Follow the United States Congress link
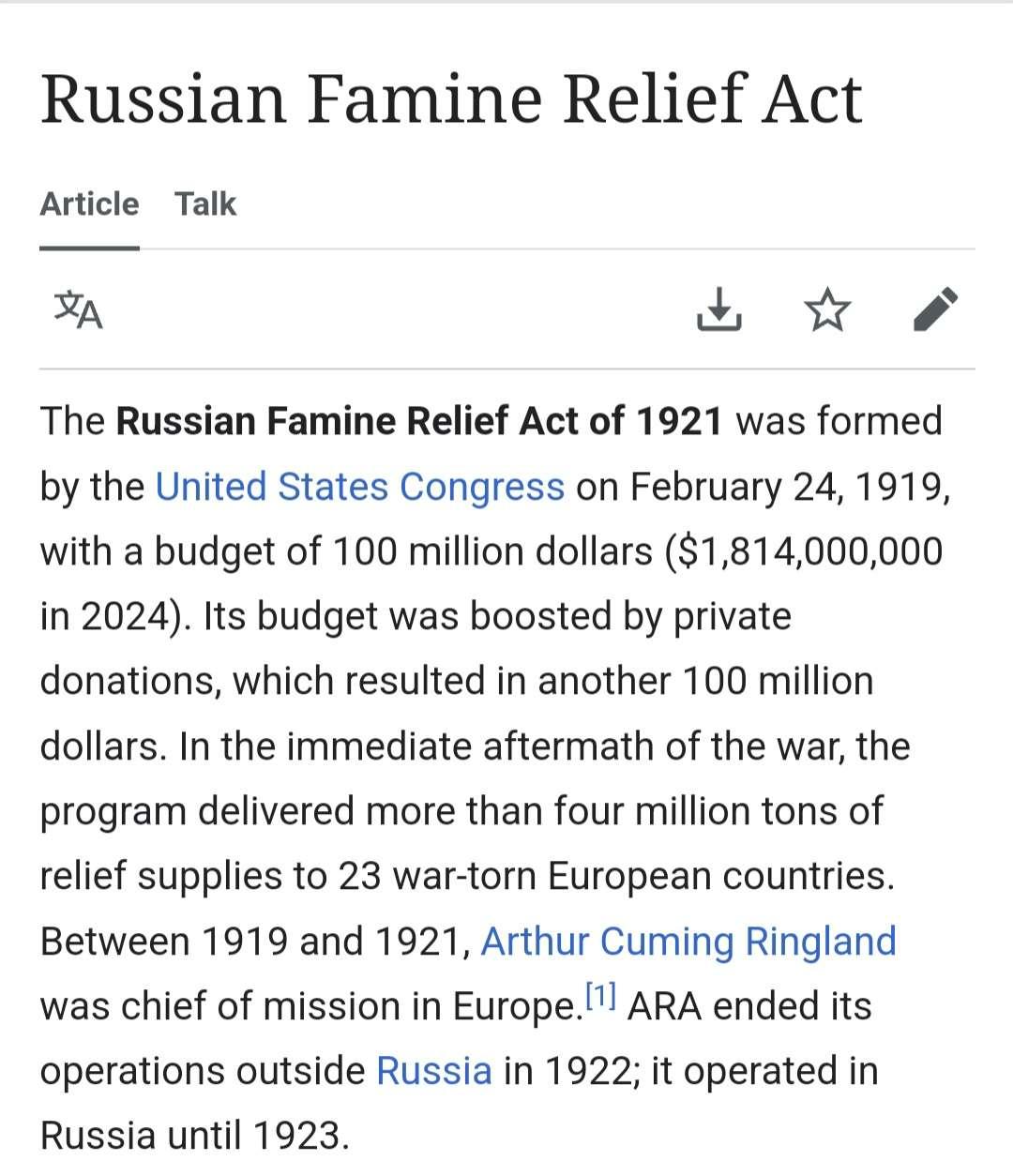This screenshot has height=1176, width=1013. [x=359, y=487]
